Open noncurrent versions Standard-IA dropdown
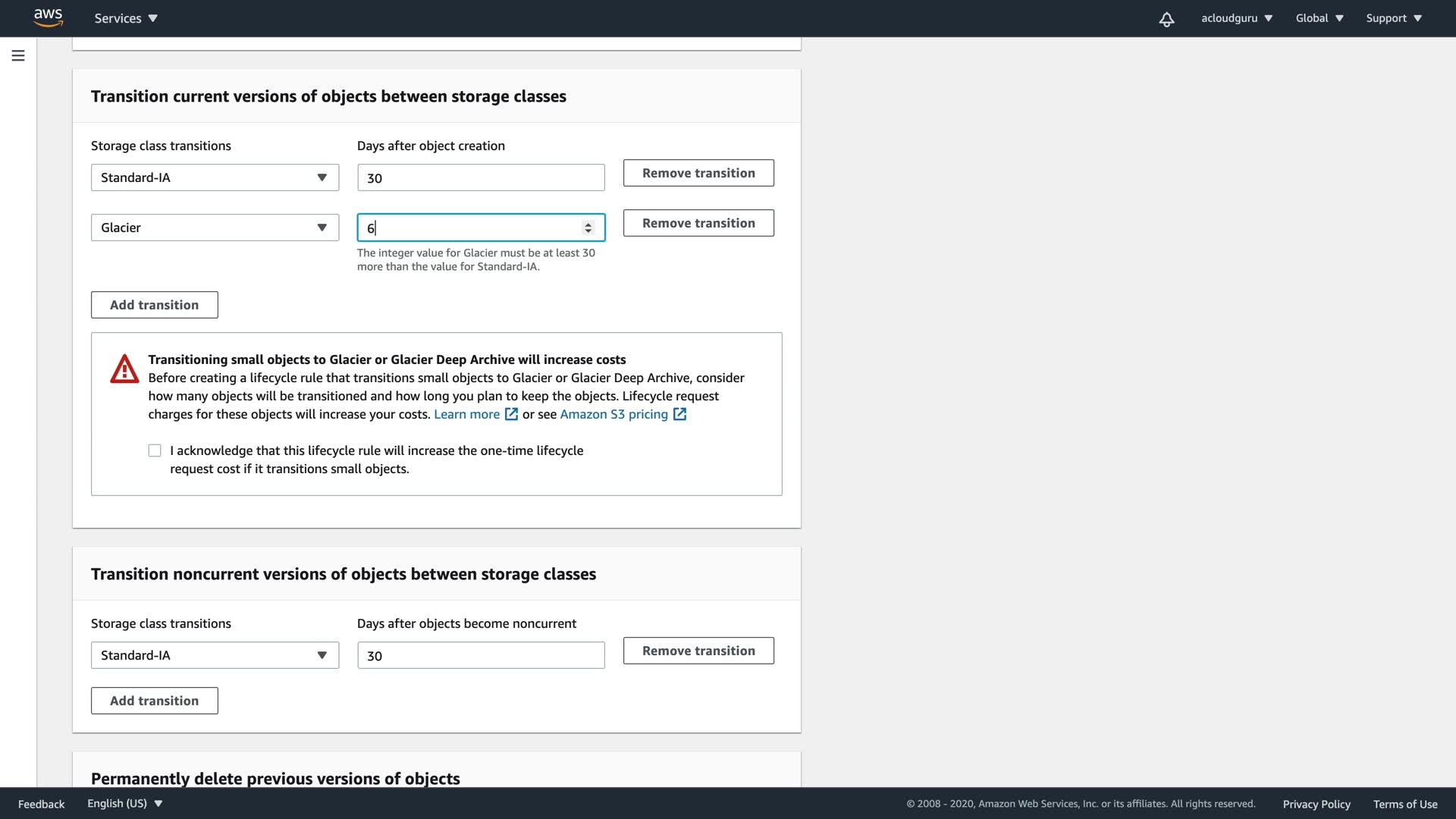Screen dimensions: 1456x819 click(215, 655)
